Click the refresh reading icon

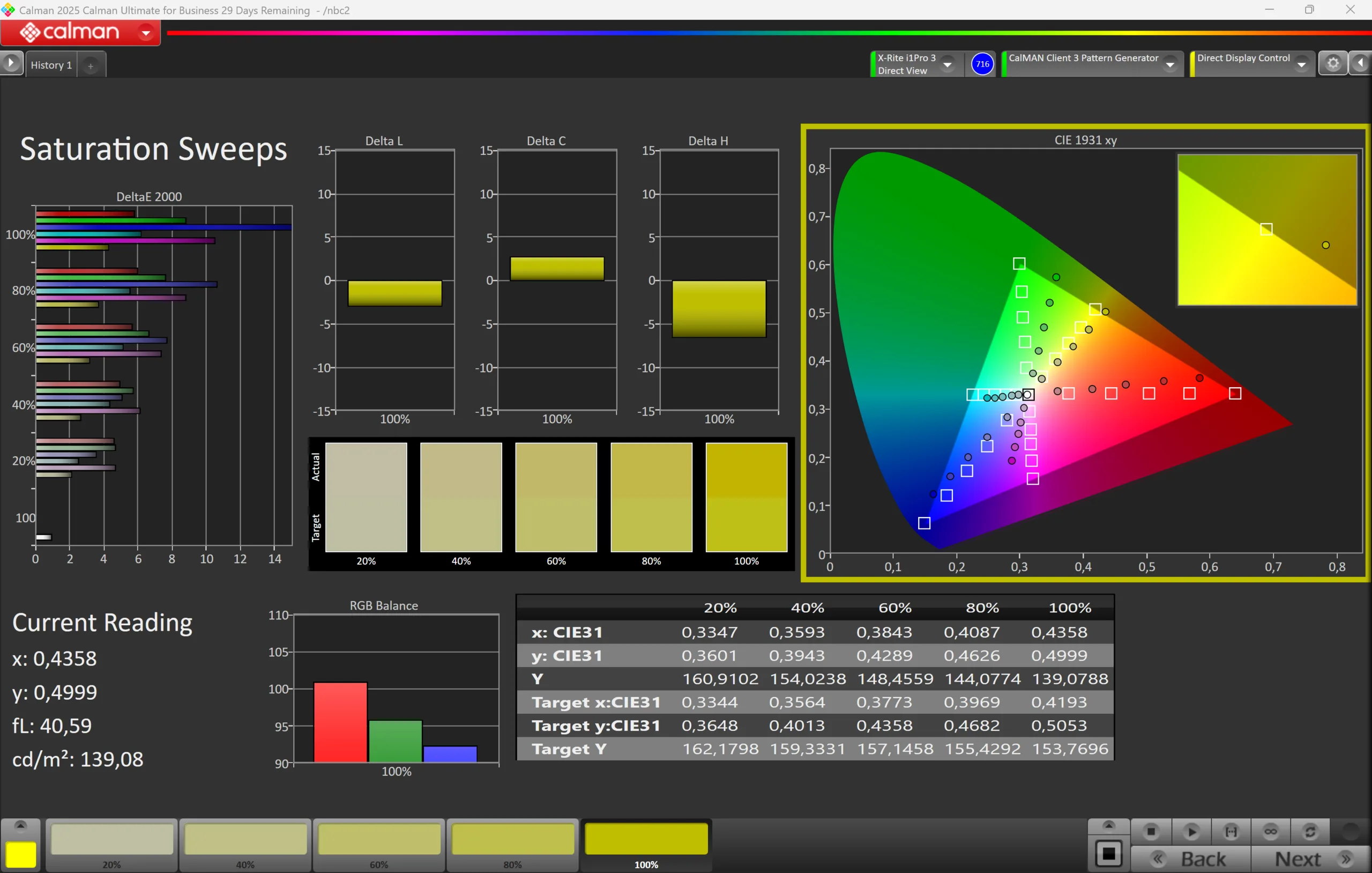1310,832
